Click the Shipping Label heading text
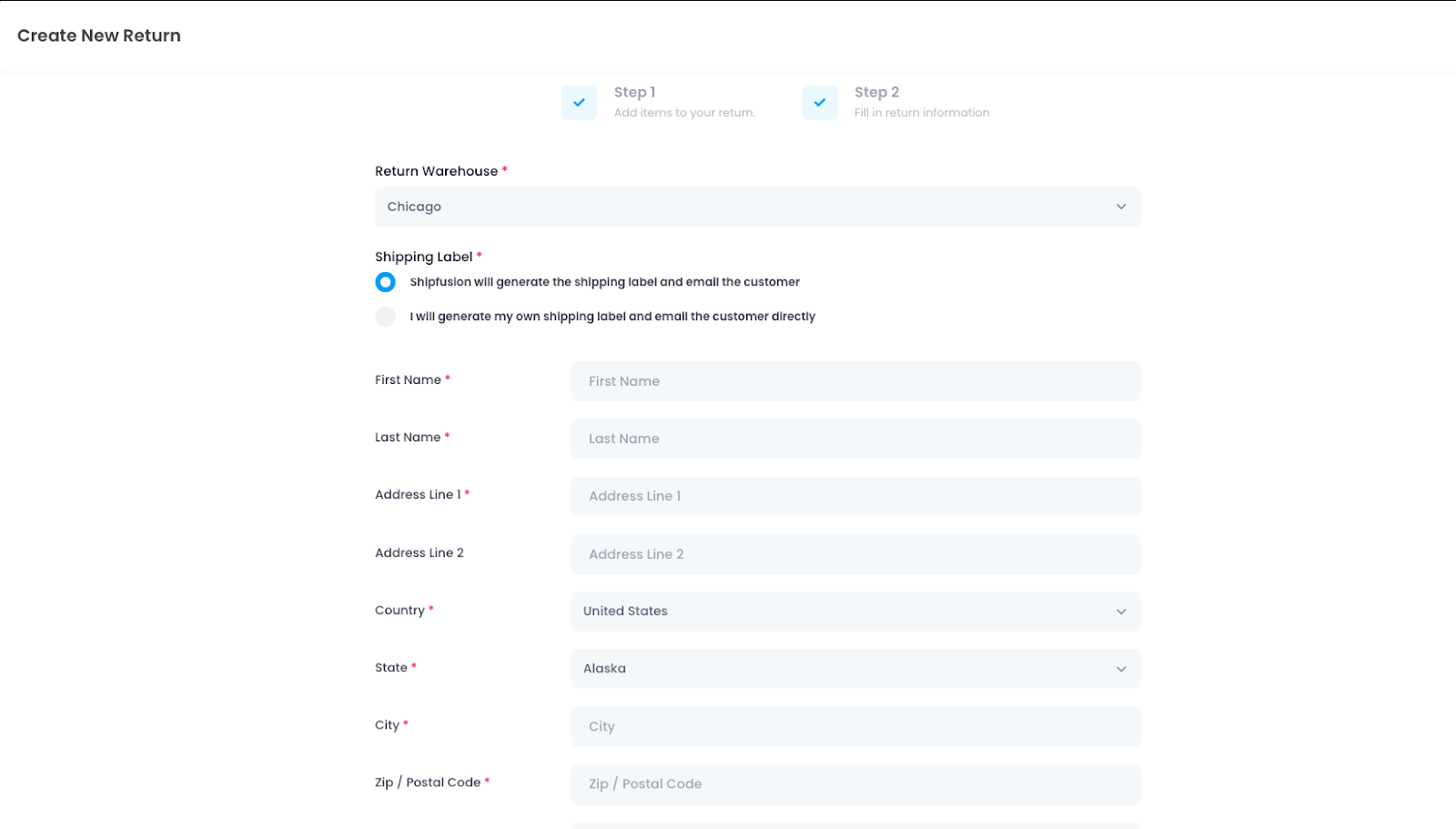The image size is (1456, 829). pyautogui.click(x=424, y=257)
